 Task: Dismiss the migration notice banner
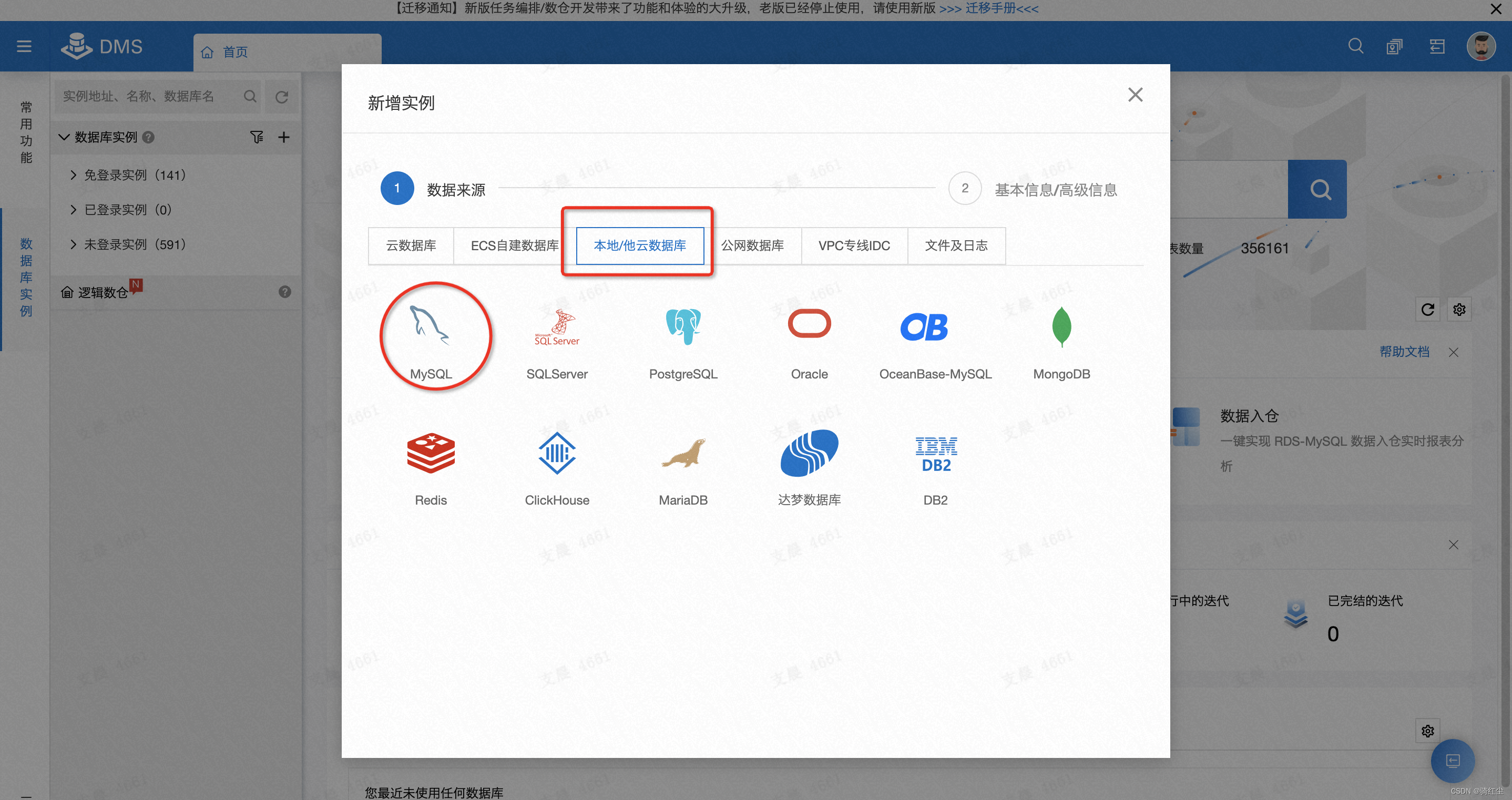coord(1496,9)
